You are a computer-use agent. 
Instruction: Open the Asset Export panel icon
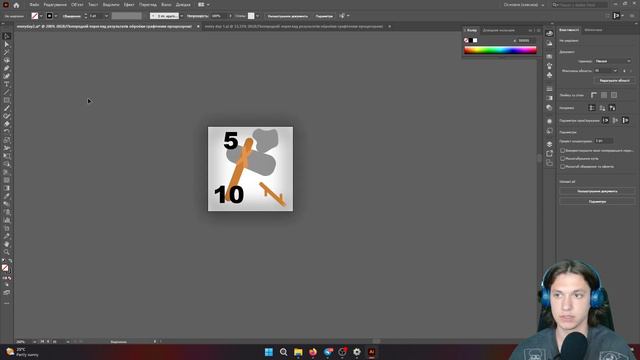(x=549, y=153)
